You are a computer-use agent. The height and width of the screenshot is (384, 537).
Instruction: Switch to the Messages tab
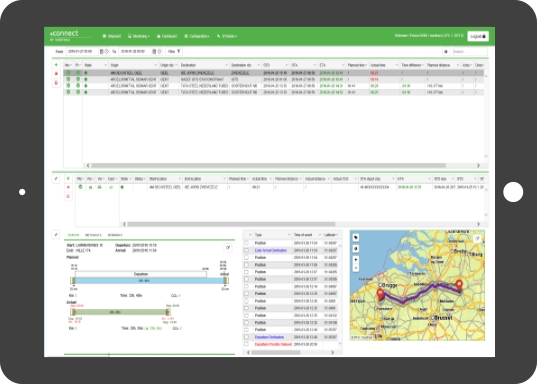pos(93,235)
